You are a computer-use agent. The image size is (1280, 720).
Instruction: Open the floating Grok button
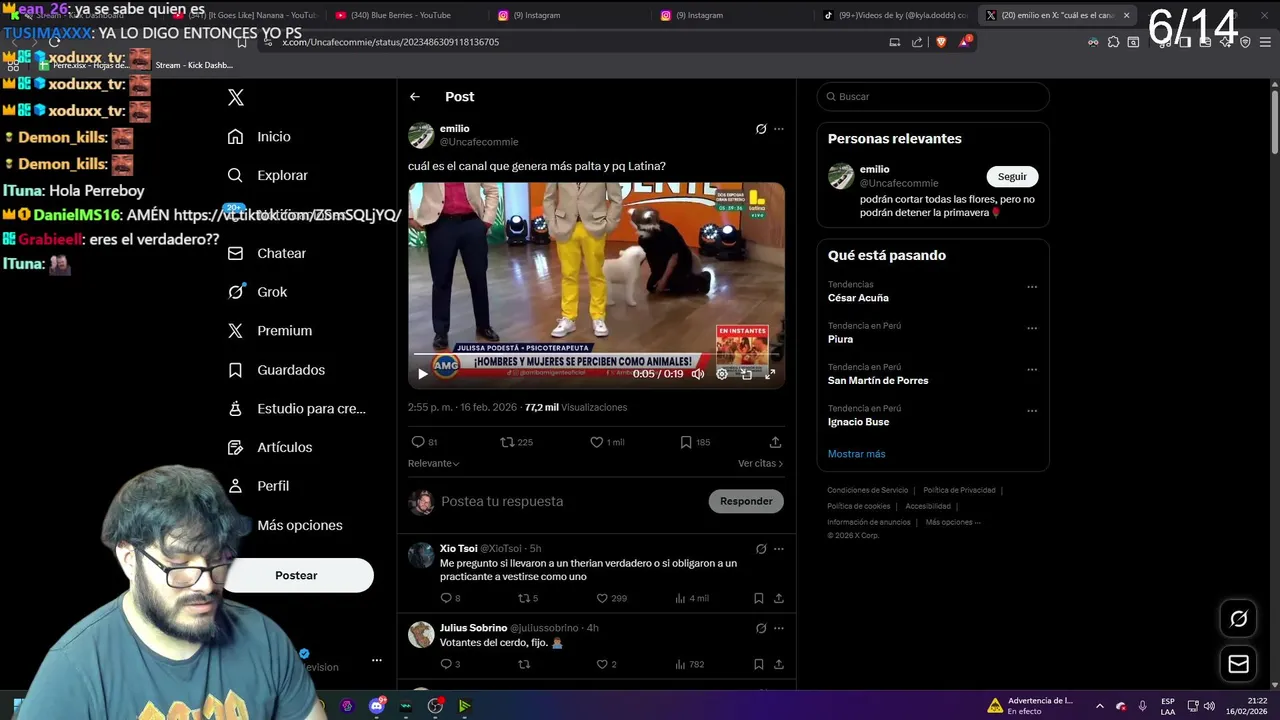click(1238, 619)
